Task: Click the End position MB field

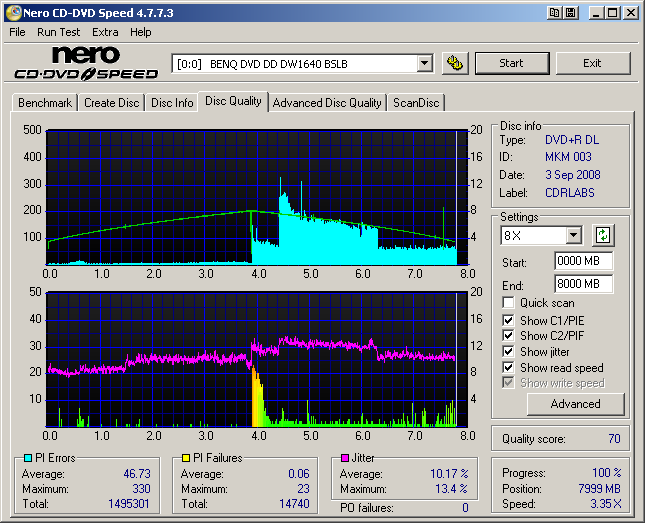Action: tap(583, 283)
